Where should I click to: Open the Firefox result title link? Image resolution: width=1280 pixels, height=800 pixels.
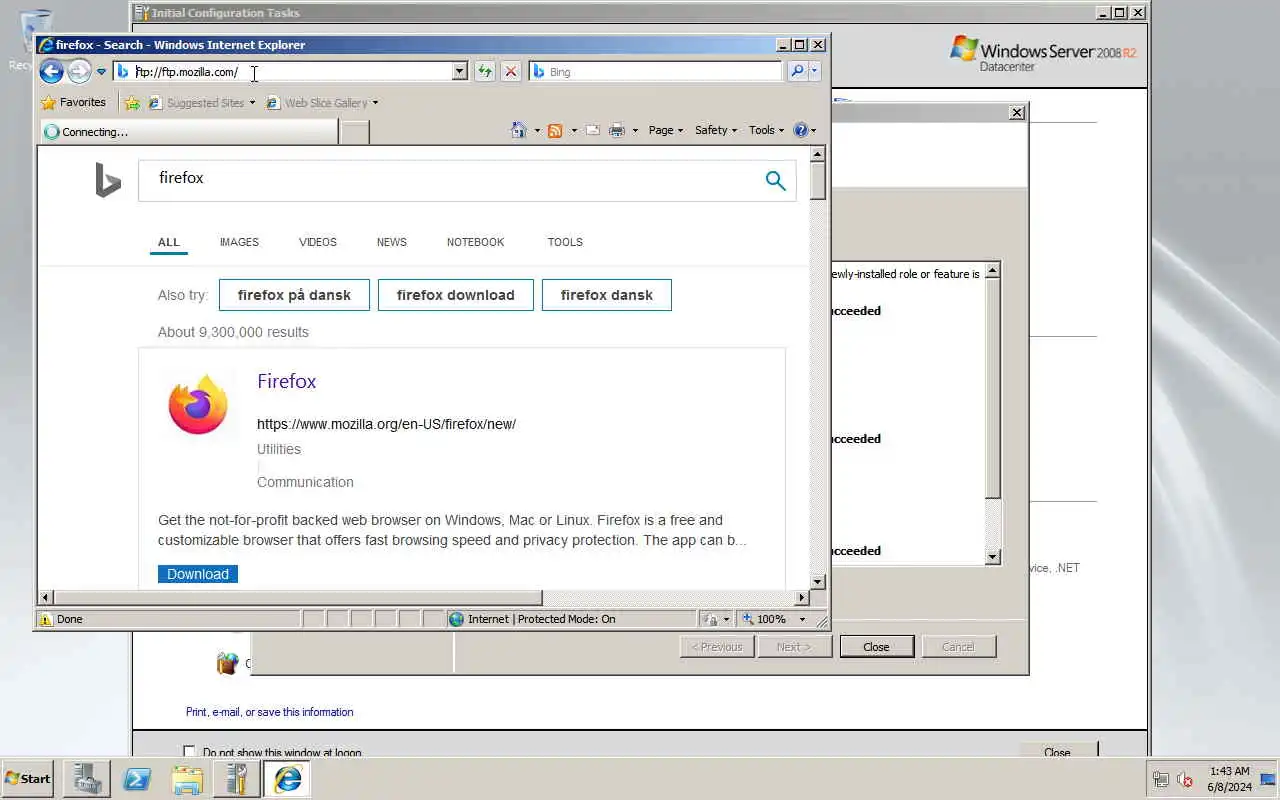pyautogui.click(x=287, y=381)
